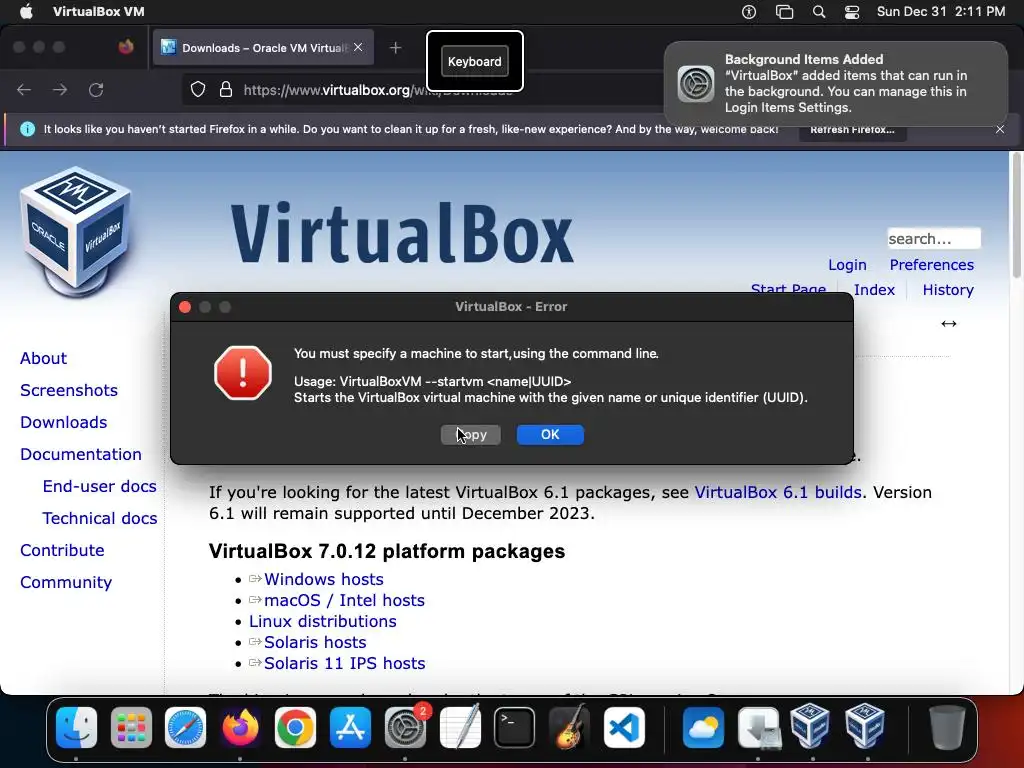
Task: Open the Login link
Action: (847, 264)
